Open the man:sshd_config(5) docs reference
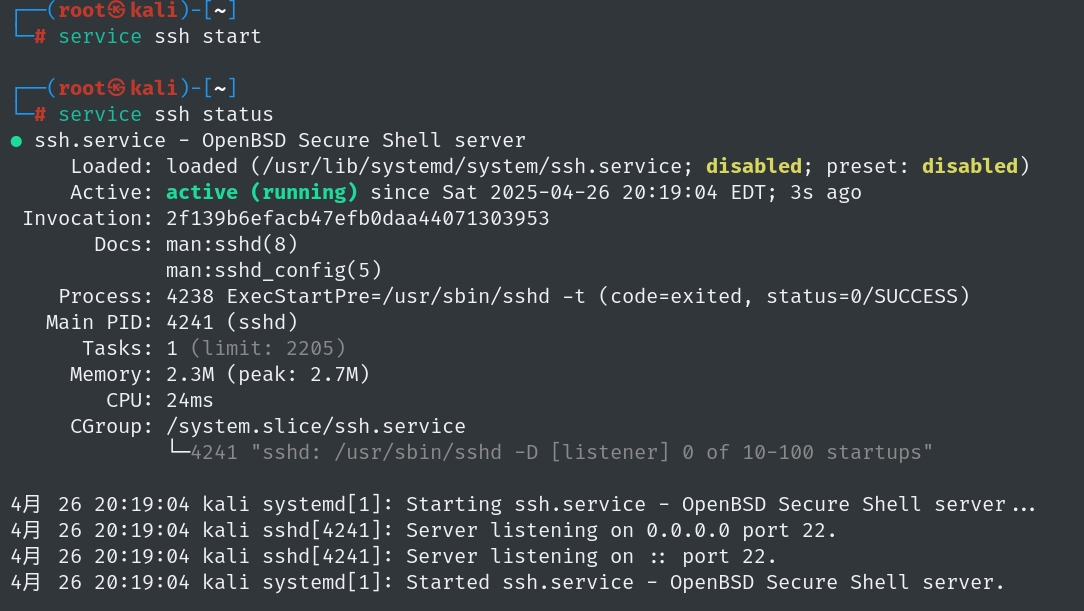Screen dimensions: 1084x611 coord(274,270)
